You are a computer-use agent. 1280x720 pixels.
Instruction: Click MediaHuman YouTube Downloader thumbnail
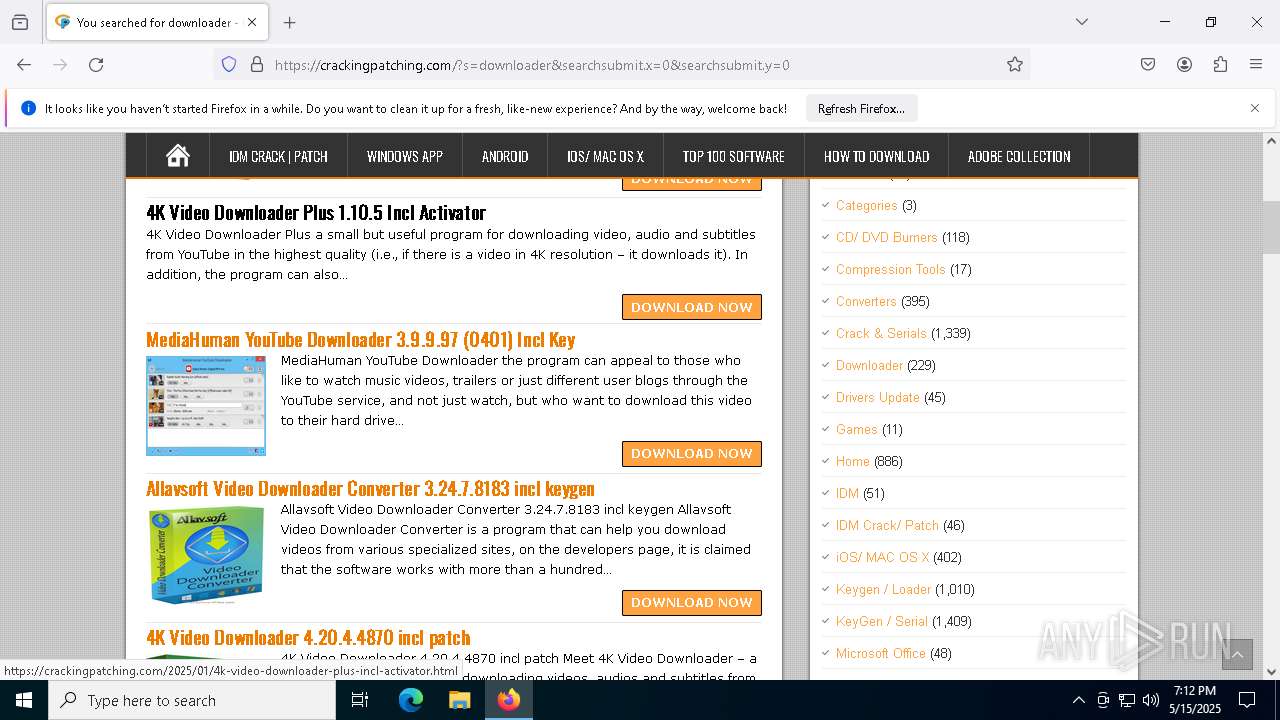tap(206, 406)
